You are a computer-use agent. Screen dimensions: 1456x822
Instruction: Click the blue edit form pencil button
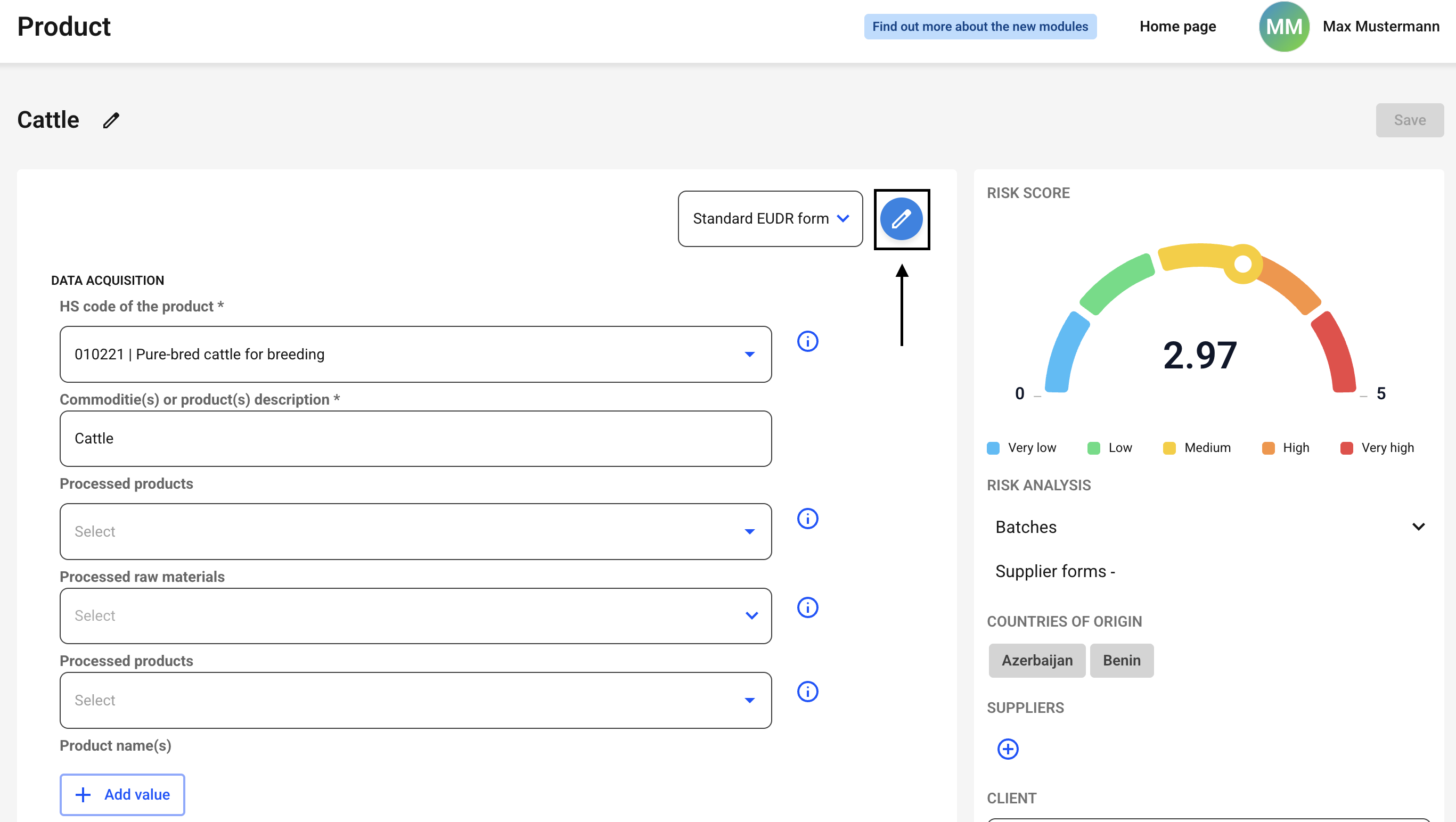point(901,219)
